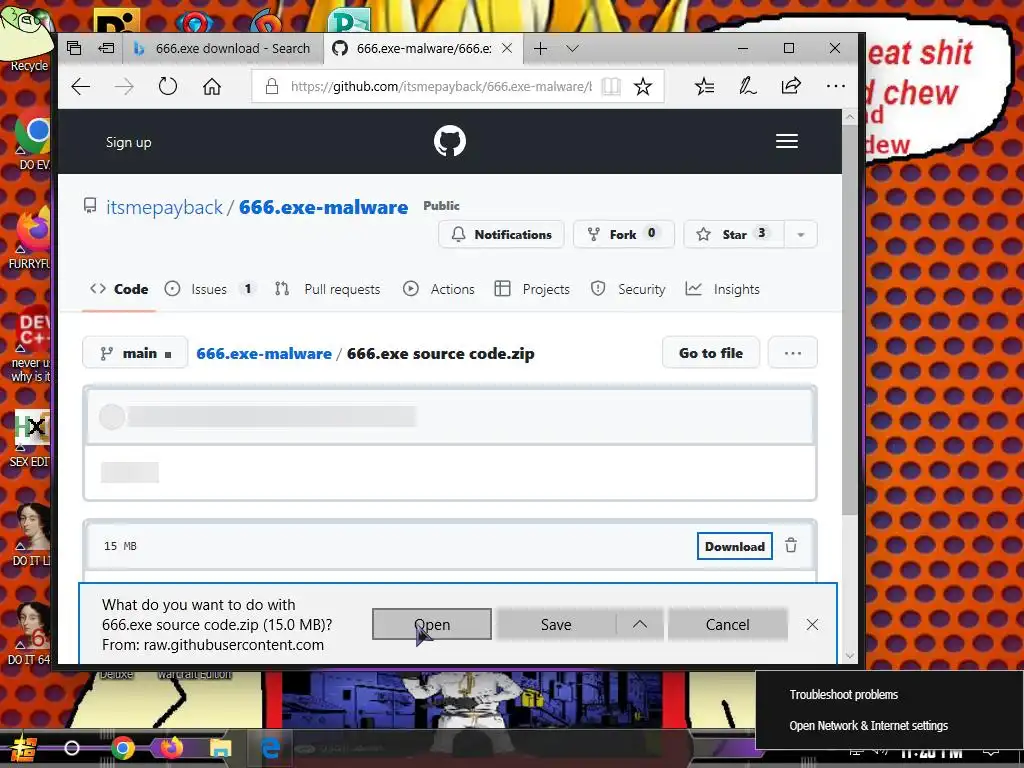Cancel the download prompt

click(x=728, y=624)
